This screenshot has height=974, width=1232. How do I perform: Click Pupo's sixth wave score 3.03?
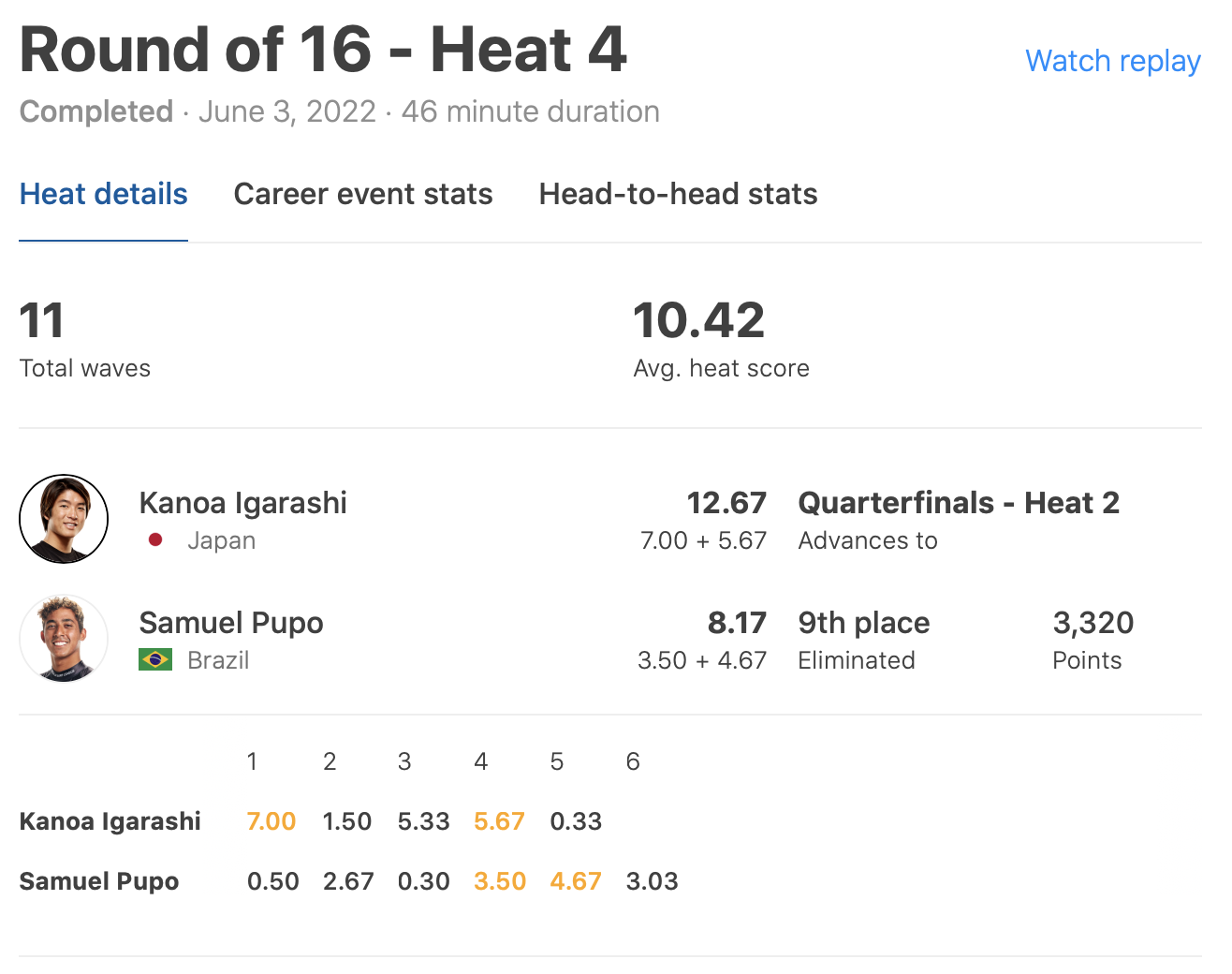coord(652,881)
